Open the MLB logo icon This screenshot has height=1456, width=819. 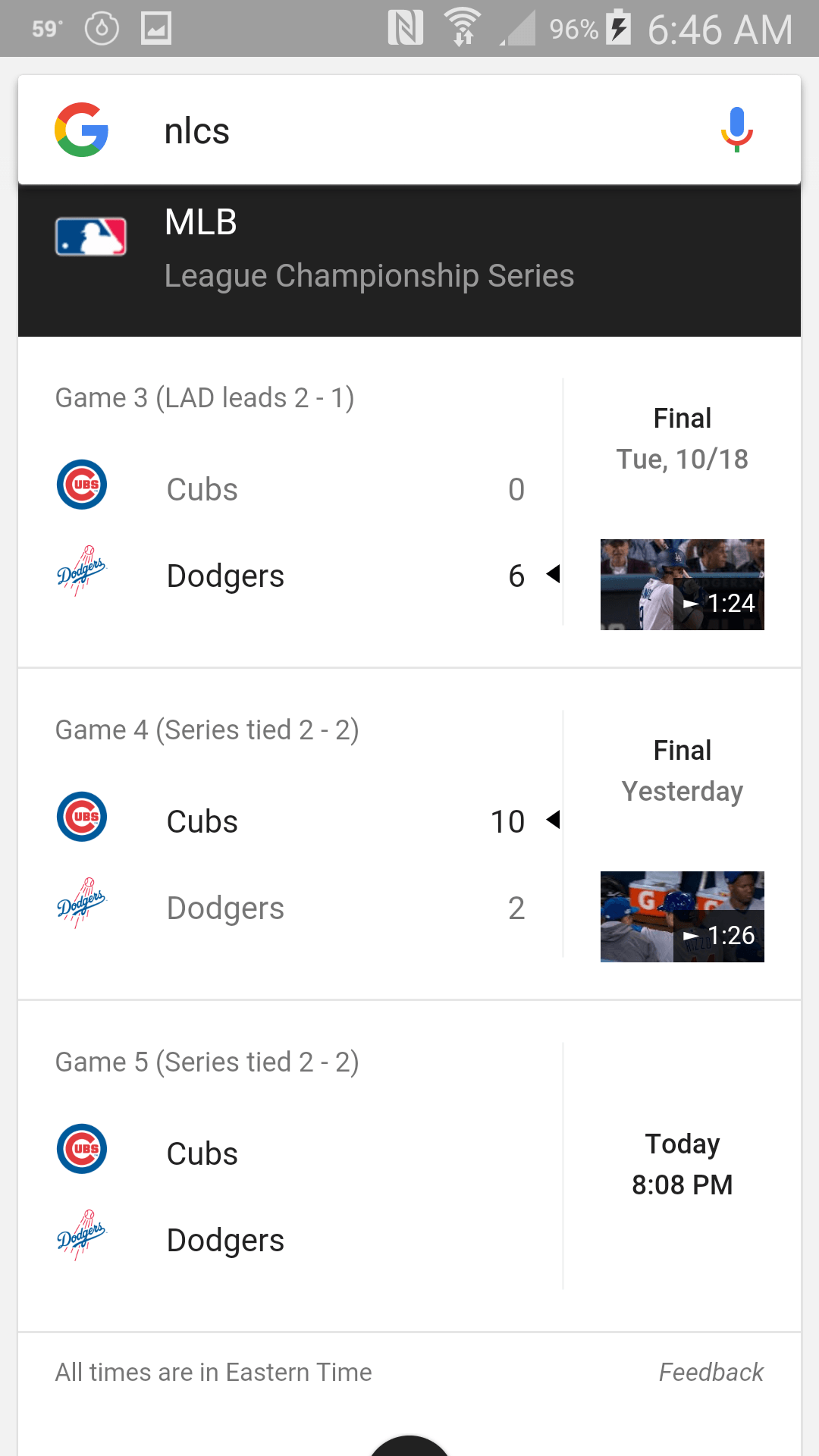click(x=91, y=237)
